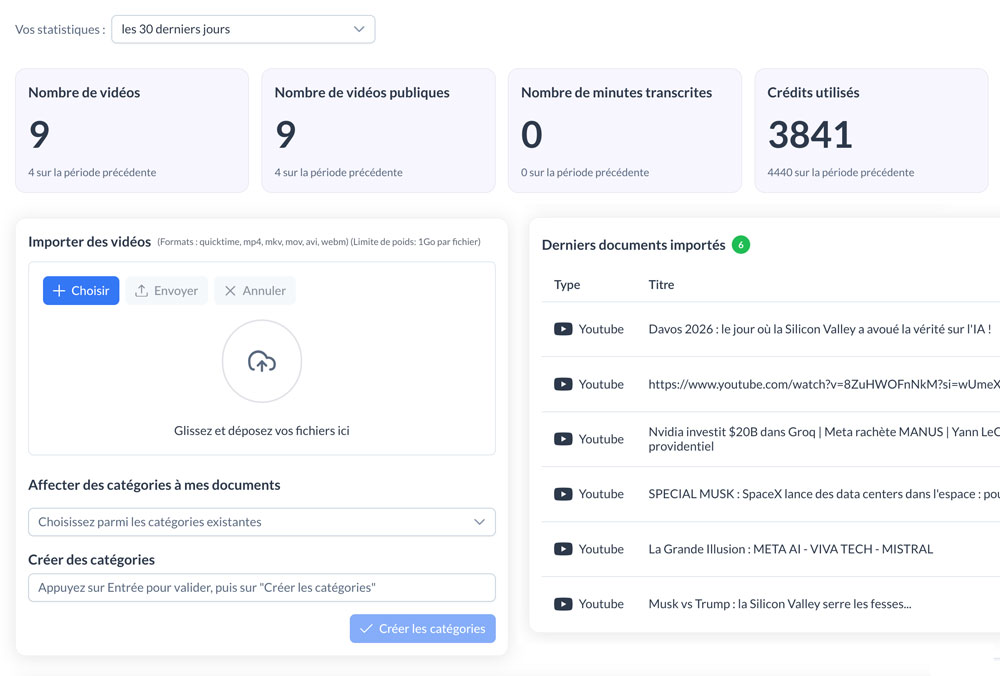This screenshot has height=676, width=1000.
Task: Click YouTube icon for La Grande Illusion
Action: 563,549
